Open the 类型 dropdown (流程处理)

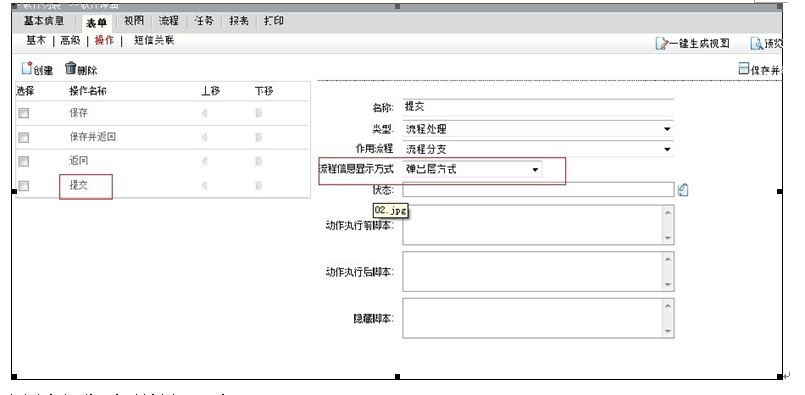[x=538, y=129]
